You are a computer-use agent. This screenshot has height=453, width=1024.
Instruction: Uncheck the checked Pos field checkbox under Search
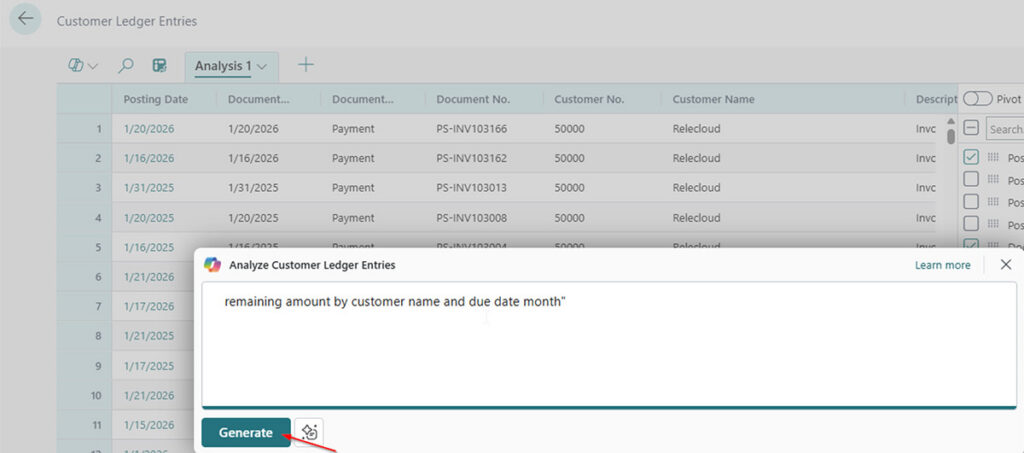click(x=971, y=157)
